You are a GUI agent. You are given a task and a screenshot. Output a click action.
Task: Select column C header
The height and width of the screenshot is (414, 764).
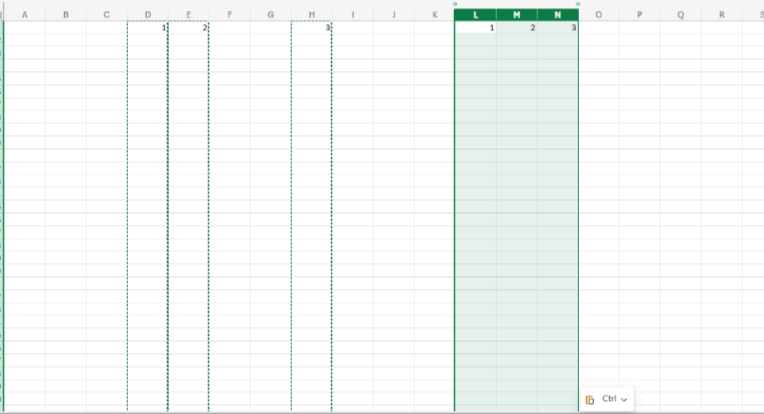coord(107,15)
